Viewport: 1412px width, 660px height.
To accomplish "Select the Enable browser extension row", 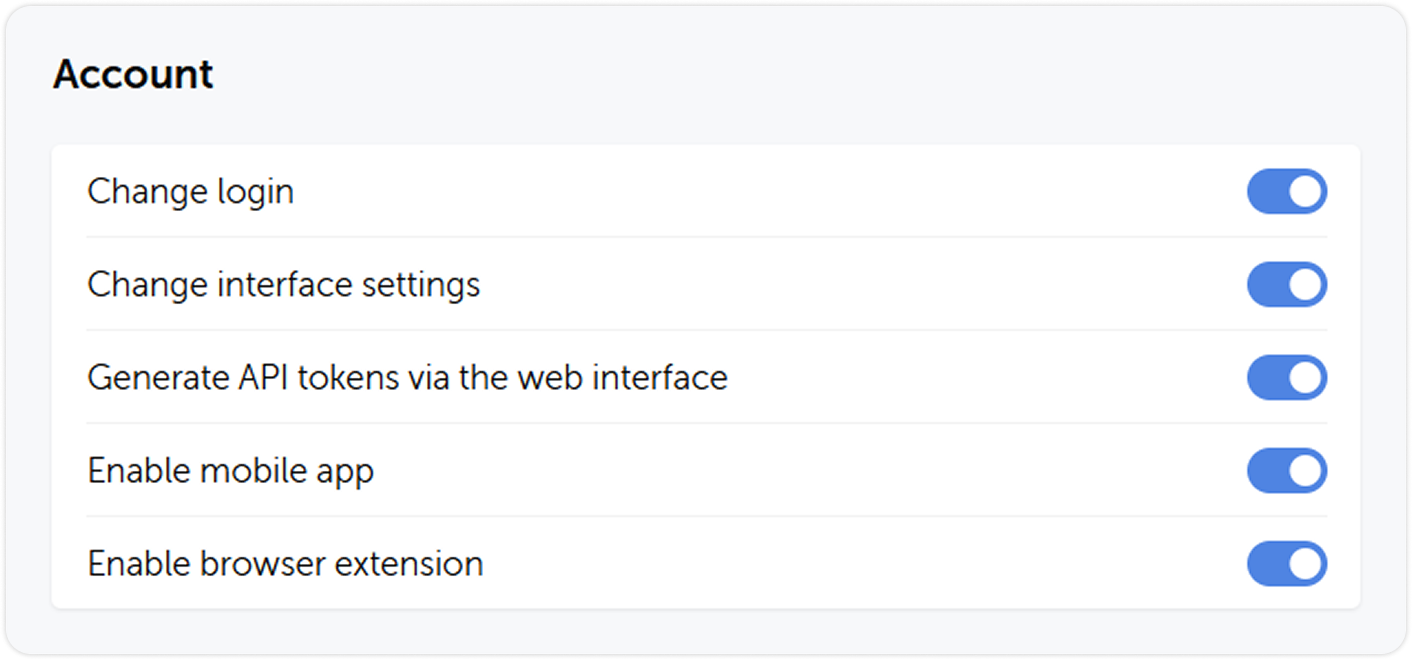I will coord(700,563).
